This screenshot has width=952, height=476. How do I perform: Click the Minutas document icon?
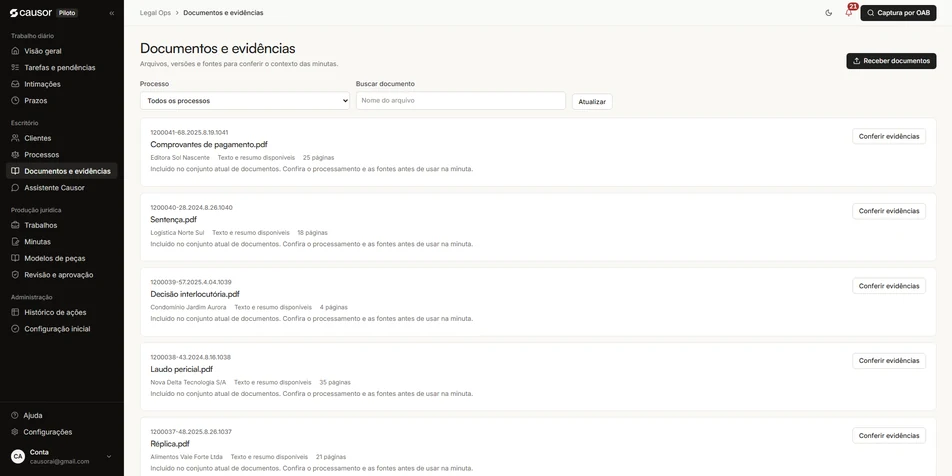(15, 242)
